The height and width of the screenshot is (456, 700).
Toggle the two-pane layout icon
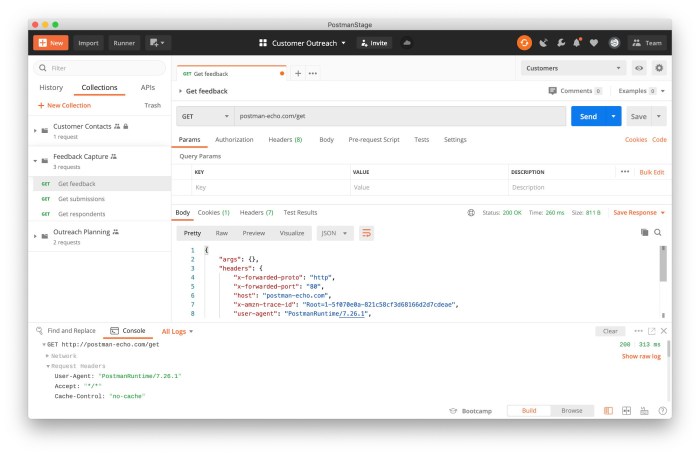click(608, 410)
